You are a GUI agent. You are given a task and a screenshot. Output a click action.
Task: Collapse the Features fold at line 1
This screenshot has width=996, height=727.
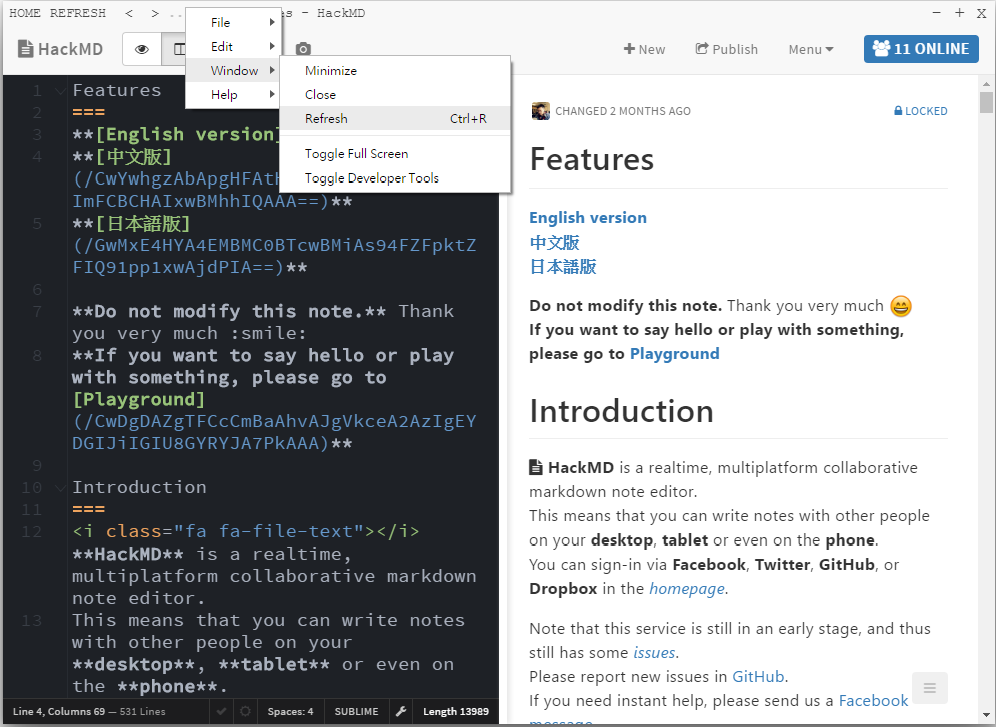coord(60,91)
